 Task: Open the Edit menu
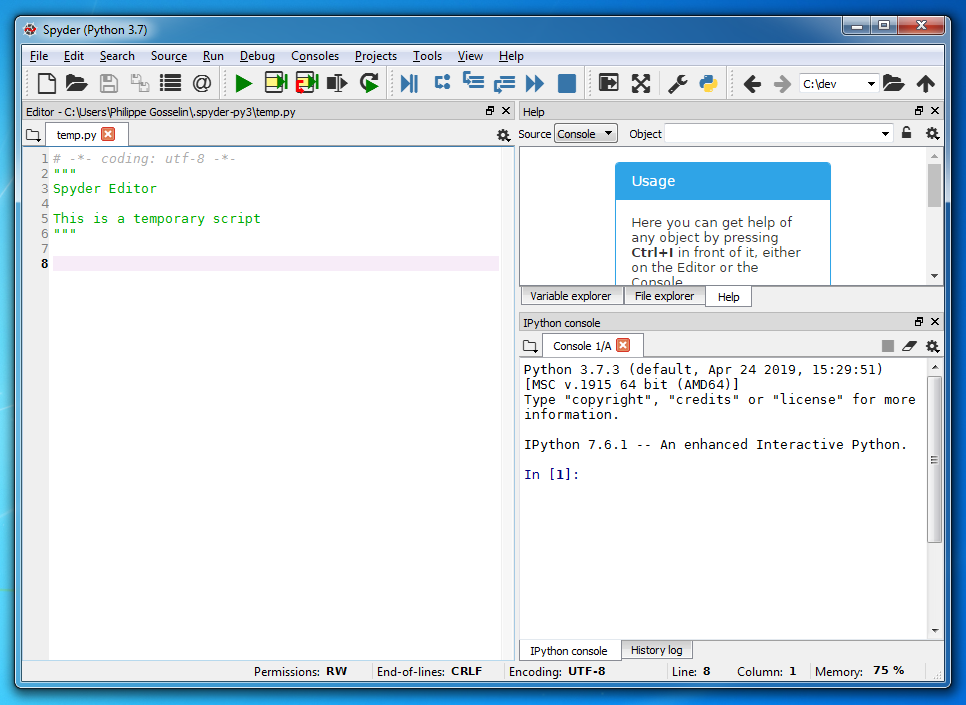pos(74,56)
